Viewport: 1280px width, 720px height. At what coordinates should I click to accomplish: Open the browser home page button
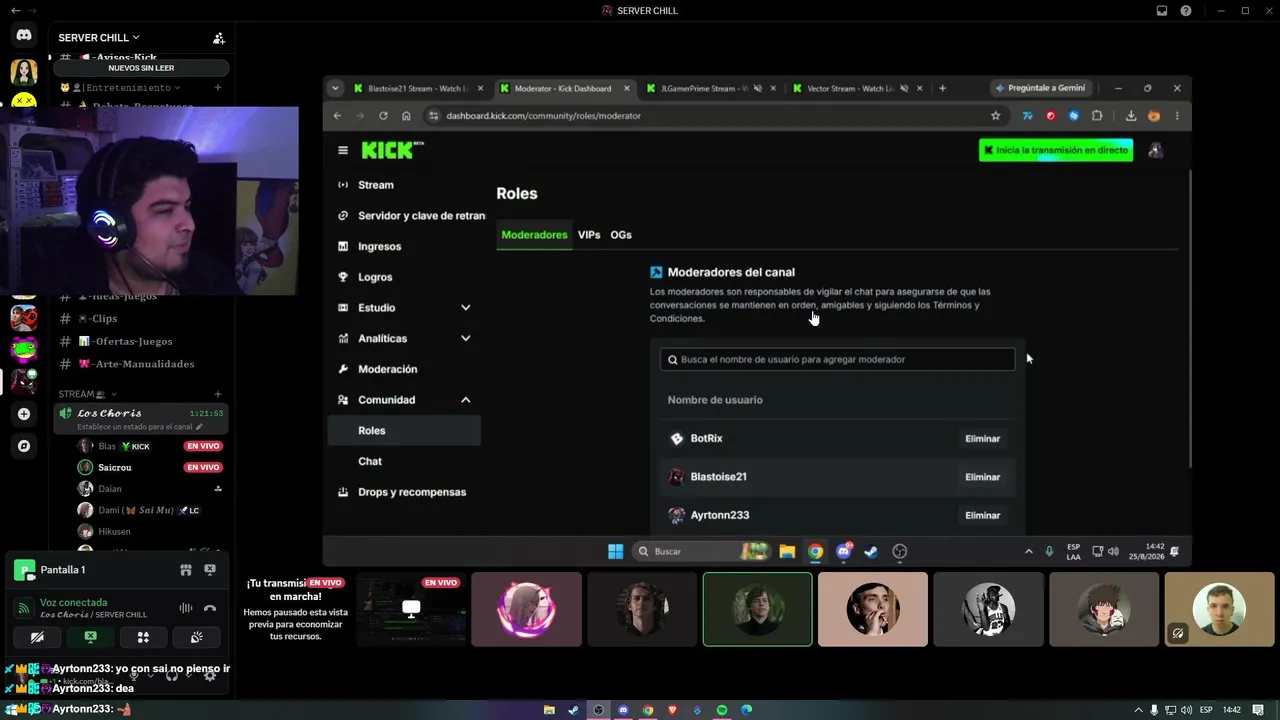click(x=406, y=116)
